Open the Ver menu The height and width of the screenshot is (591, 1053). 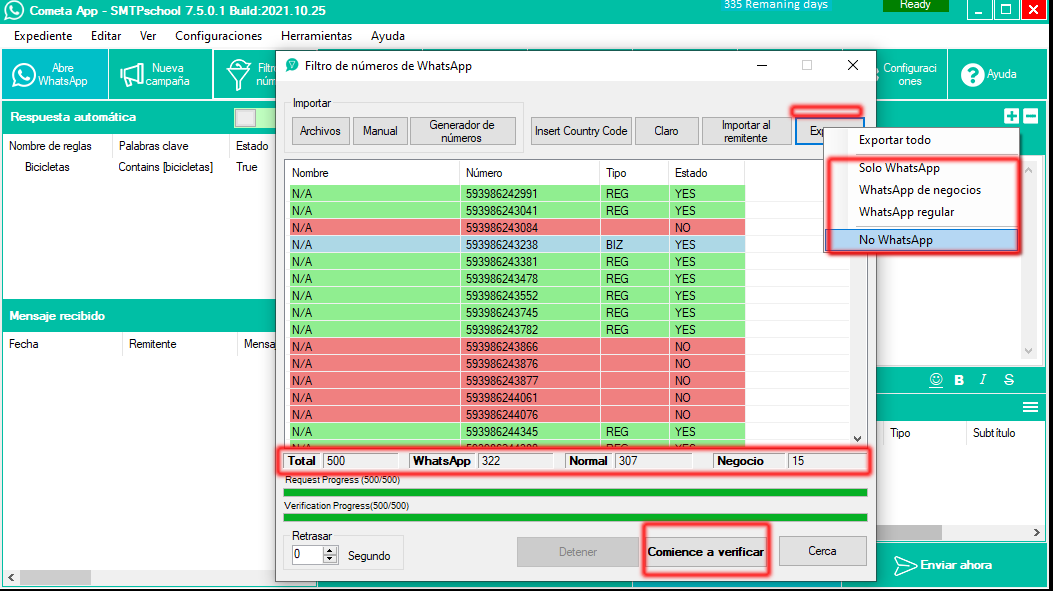pos(148,36)
